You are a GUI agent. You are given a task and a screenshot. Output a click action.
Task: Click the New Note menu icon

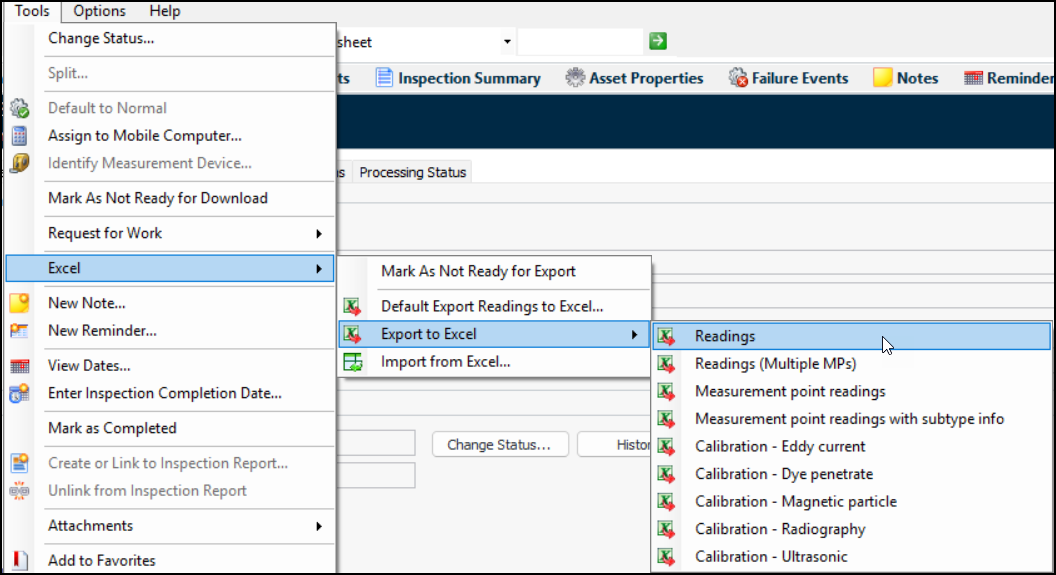pyautogui.click(x=19, y=304)
